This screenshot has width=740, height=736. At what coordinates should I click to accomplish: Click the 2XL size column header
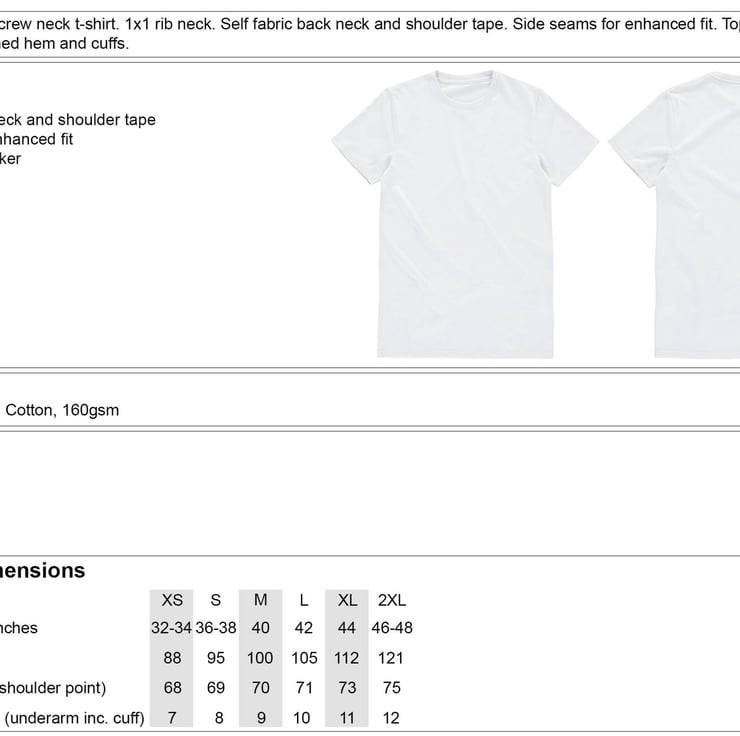pos(392,600)
